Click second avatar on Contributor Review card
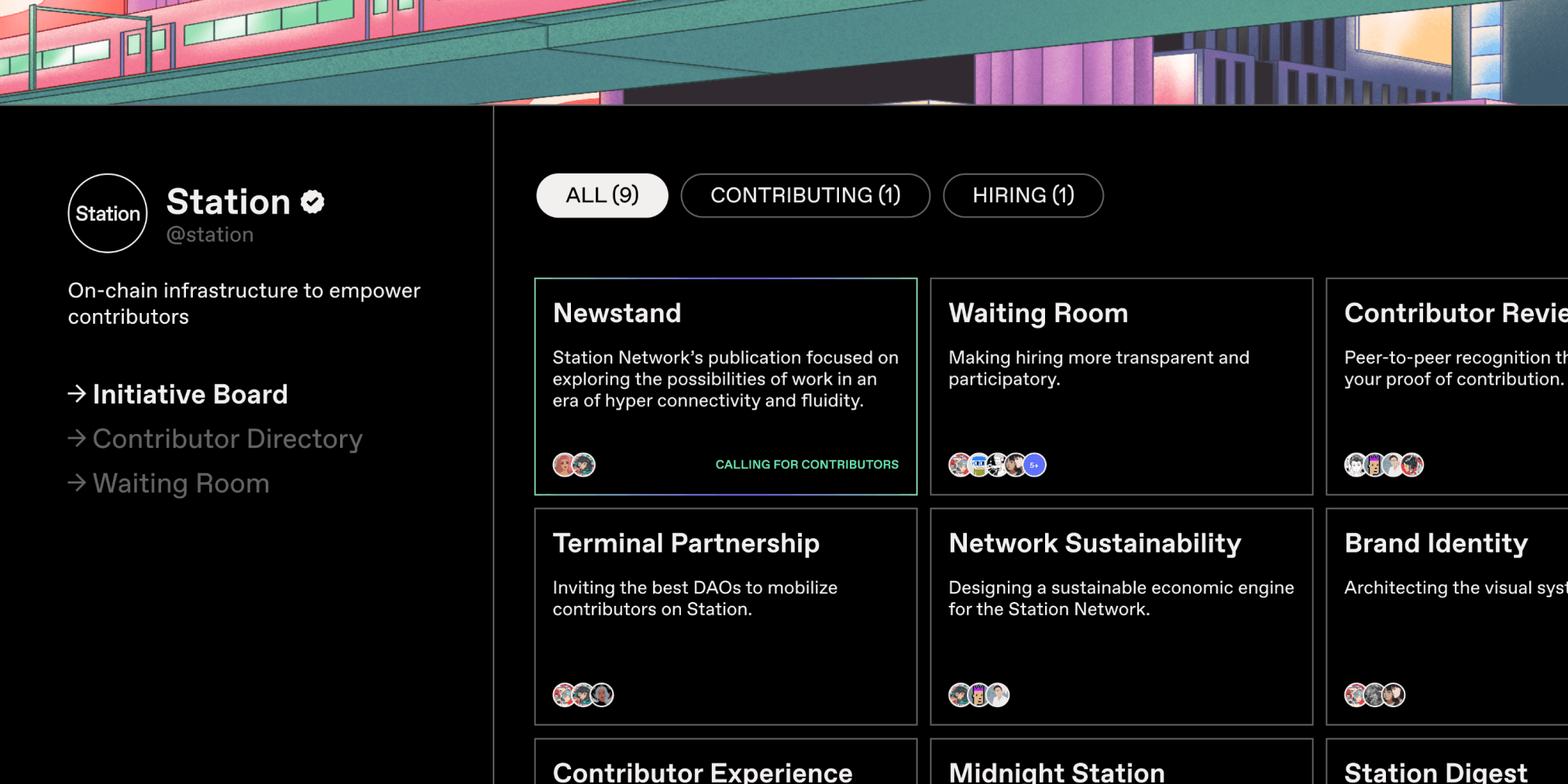 (1374, 465)
